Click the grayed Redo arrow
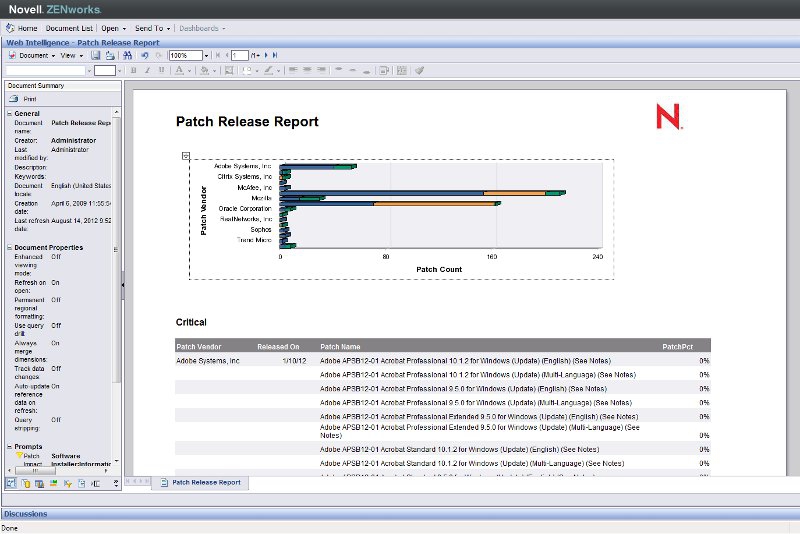Image resolution: width=800 pixels, height=534 pixels. tap(158, 55)
